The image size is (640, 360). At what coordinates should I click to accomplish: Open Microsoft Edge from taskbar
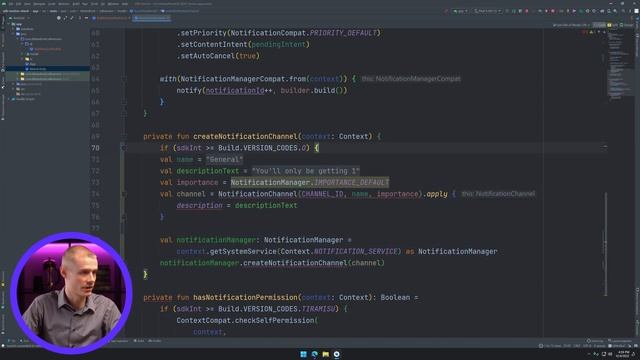[314, 354]
